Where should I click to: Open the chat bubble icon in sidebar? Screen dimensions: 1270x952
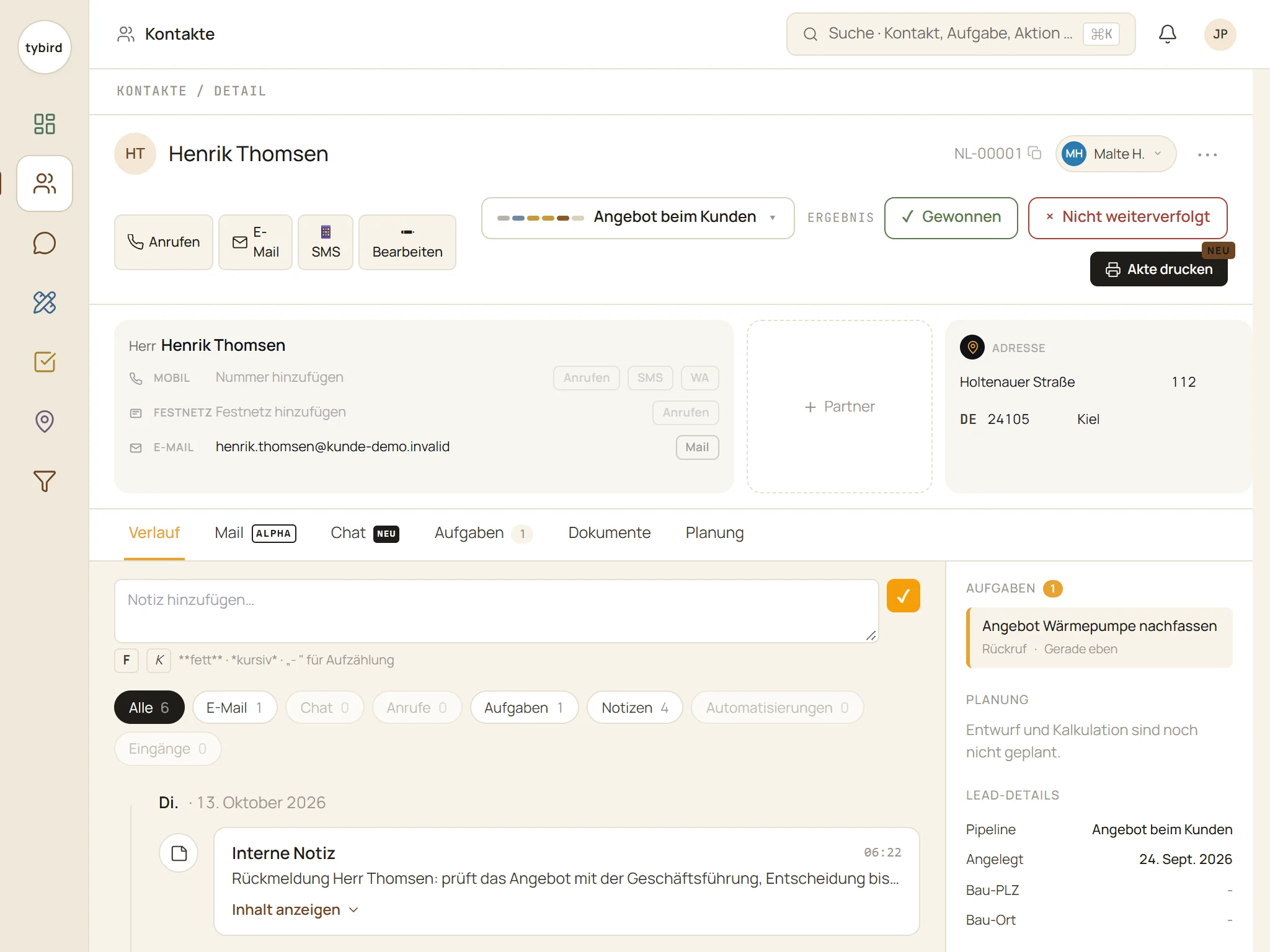44,243
